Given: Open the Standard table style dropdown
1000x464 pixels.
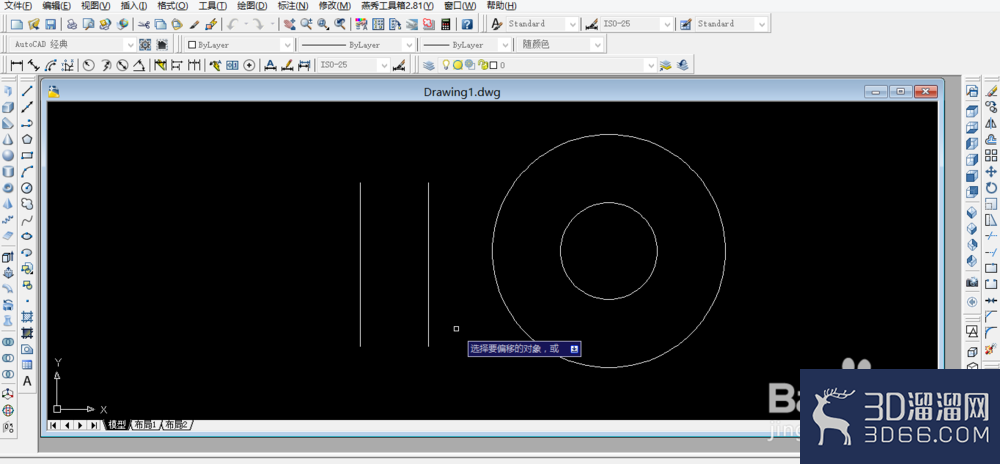Looking at the screenshot, I should [x=761, y=24].
